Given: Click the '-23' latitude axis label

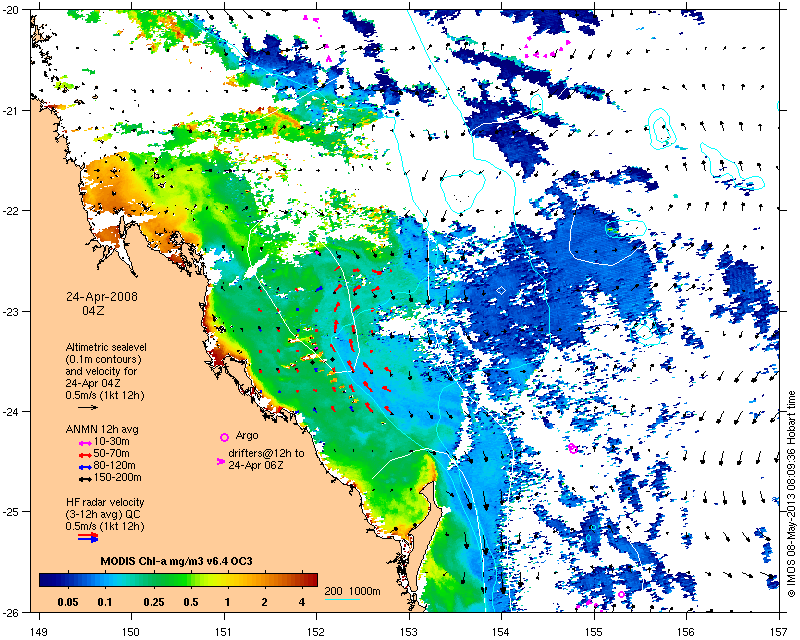Looking at the screenshot, I should coord(11,311).
